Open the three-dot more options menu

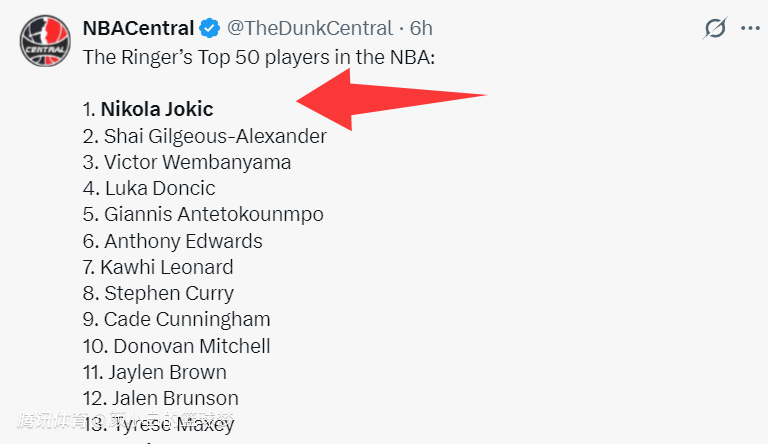click(x=750, y=28)
